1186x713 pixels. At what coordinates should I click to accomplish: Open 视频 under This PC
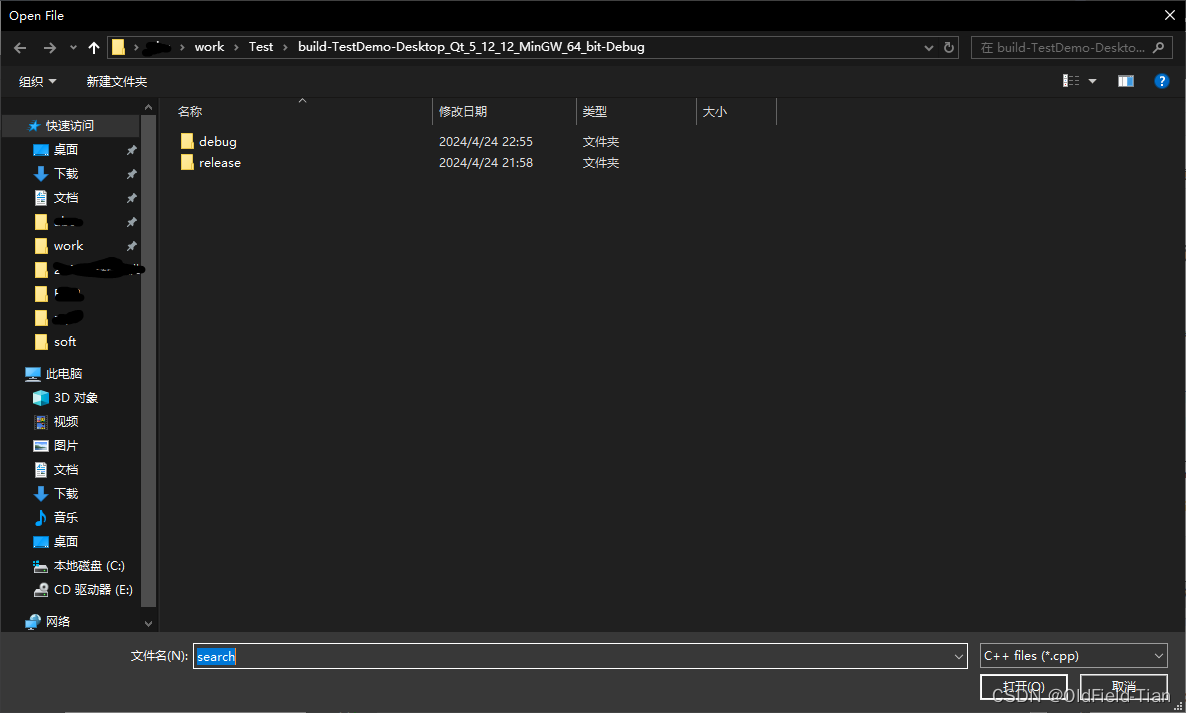(66, 422)
